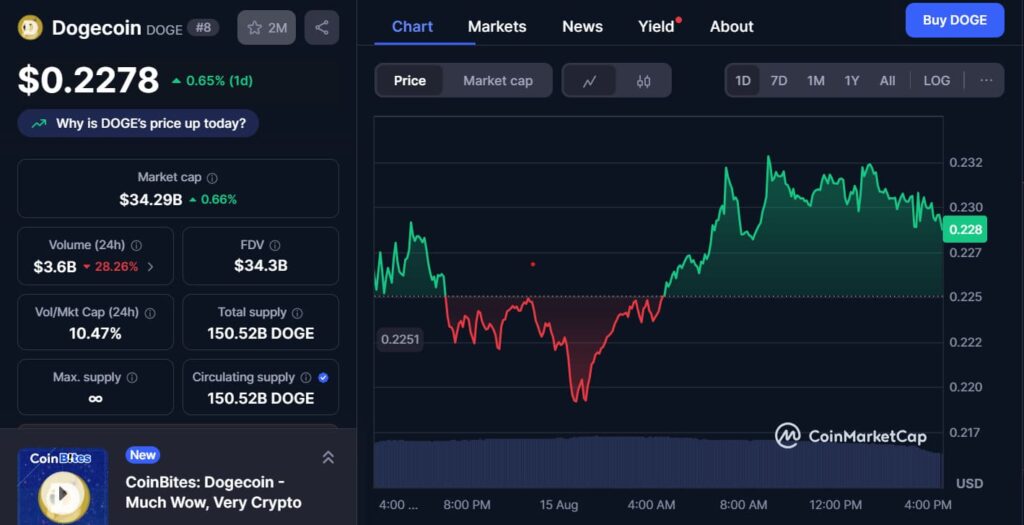1024x525 pixels.
Task: Switch to the candlestick chart icon
Action: [x=643, y=81]
